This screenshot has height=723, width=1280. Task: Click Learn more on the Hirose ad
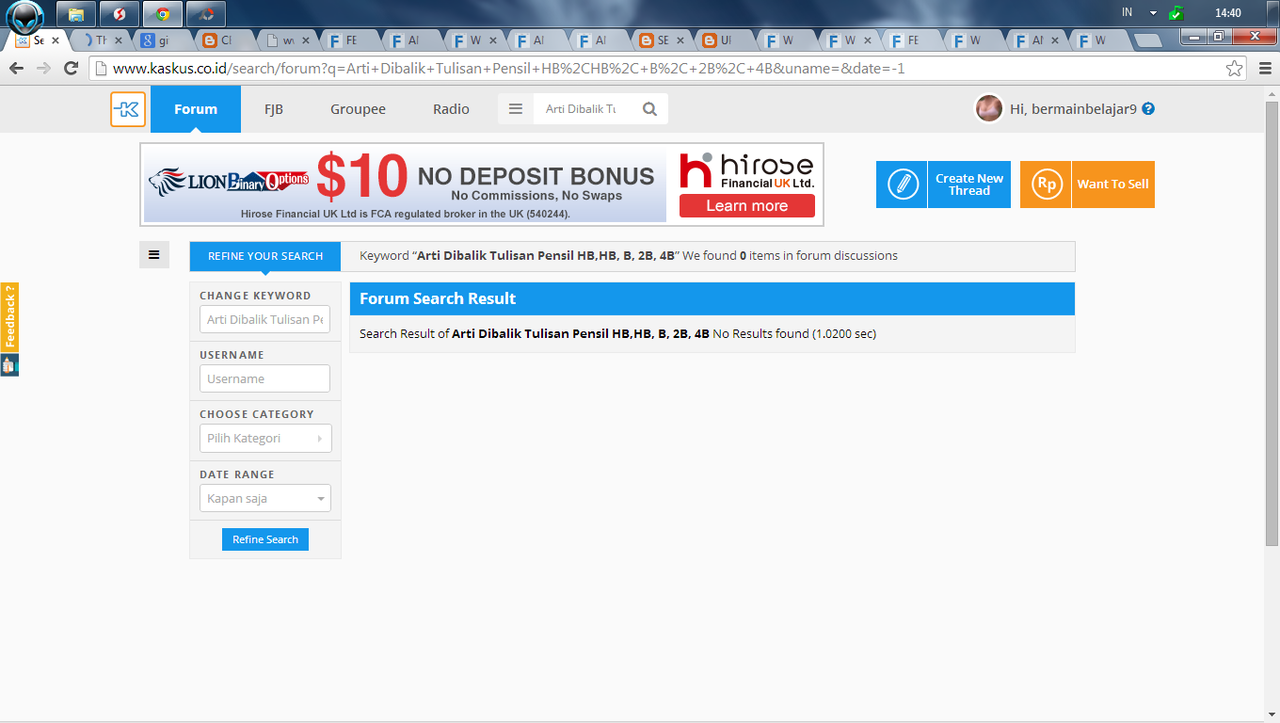click(x=747, y=206)
